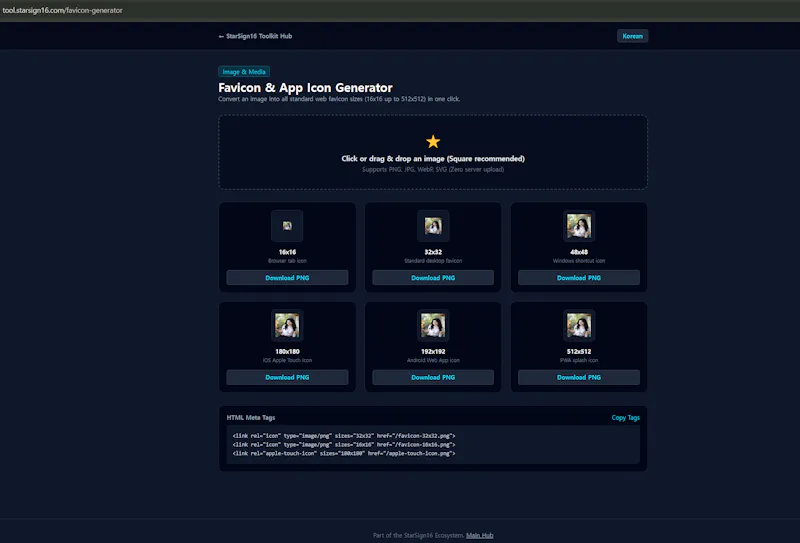Download the 512x512 PNG icon

point(579,377)
